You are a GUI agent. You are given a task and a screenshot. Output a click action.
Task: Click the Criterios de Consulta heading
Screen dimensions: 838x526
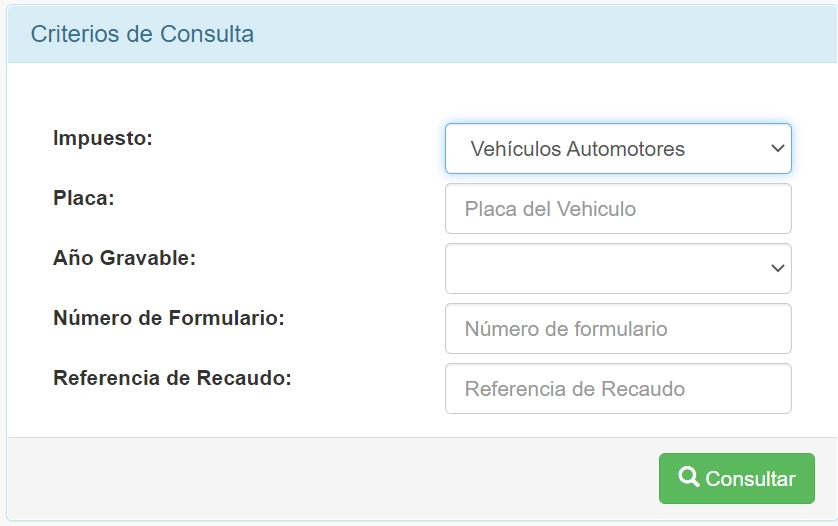[x=142, y=34]
